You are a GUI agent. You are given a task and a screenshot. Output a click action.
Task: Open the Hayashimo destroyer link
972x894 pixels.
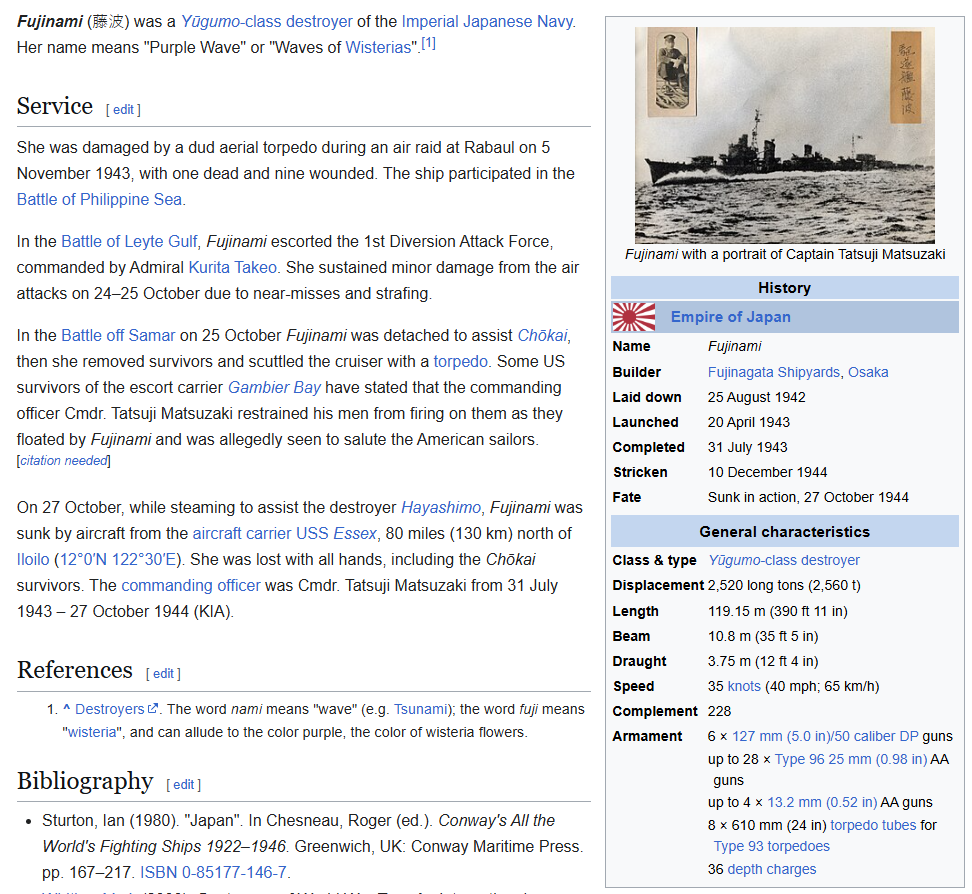coord(441,508)
